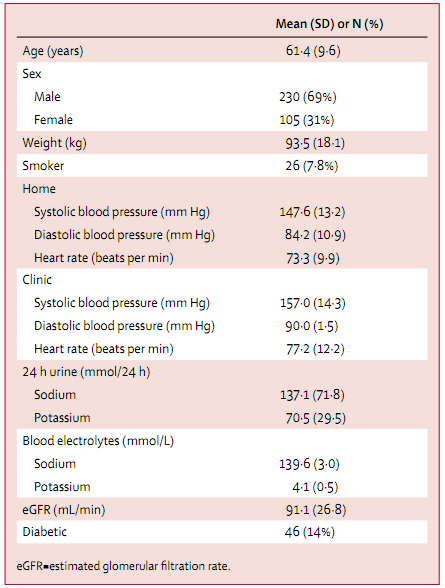Select the Home section heading

point(39,189)
